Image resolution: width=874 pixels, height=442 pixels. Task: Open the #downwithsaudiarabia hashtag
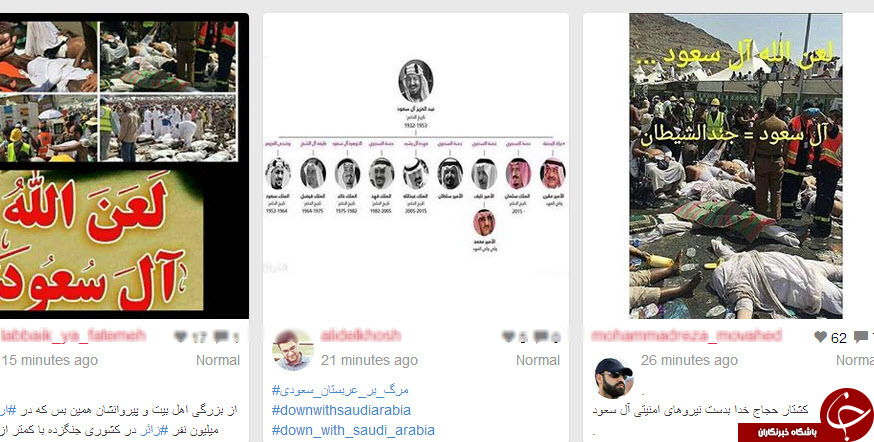click(x=341, y=410)
